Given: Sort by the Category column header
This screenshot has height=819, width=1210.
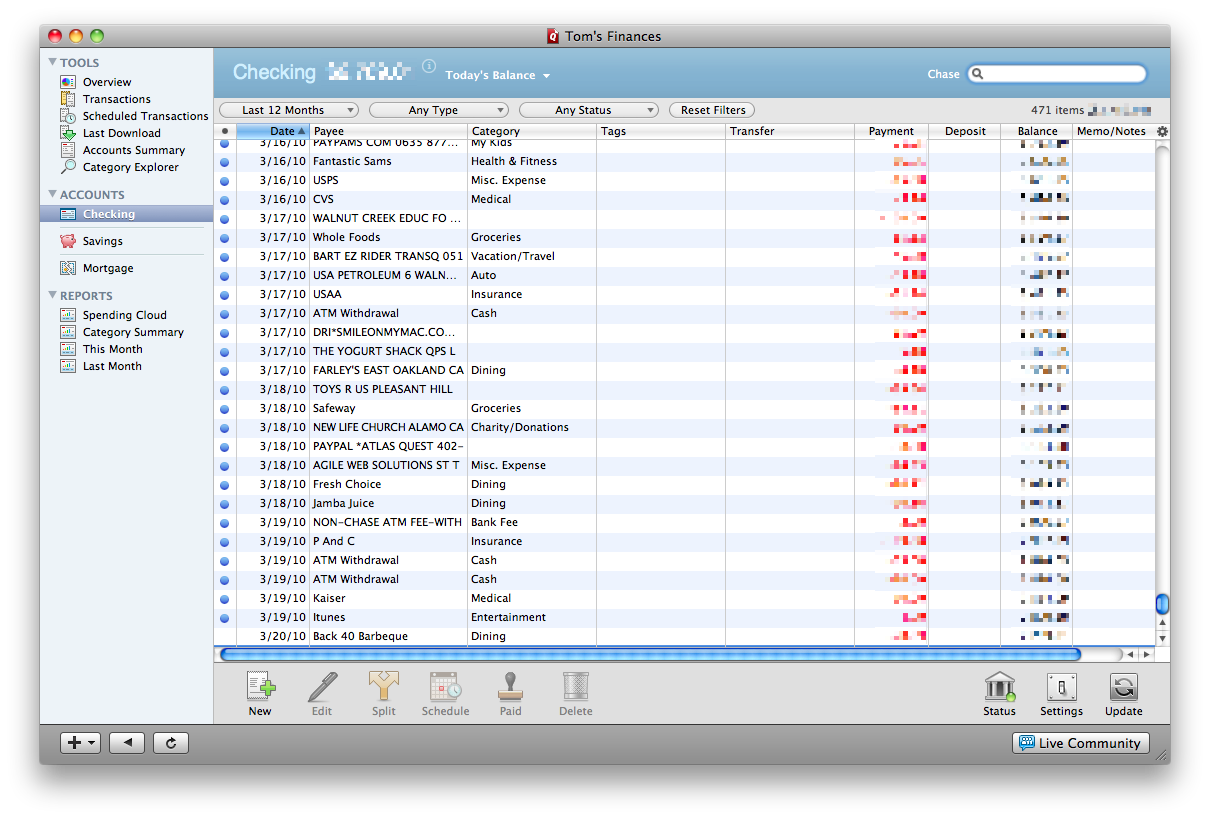Looking at the screenshot, I should pos(532,131).
